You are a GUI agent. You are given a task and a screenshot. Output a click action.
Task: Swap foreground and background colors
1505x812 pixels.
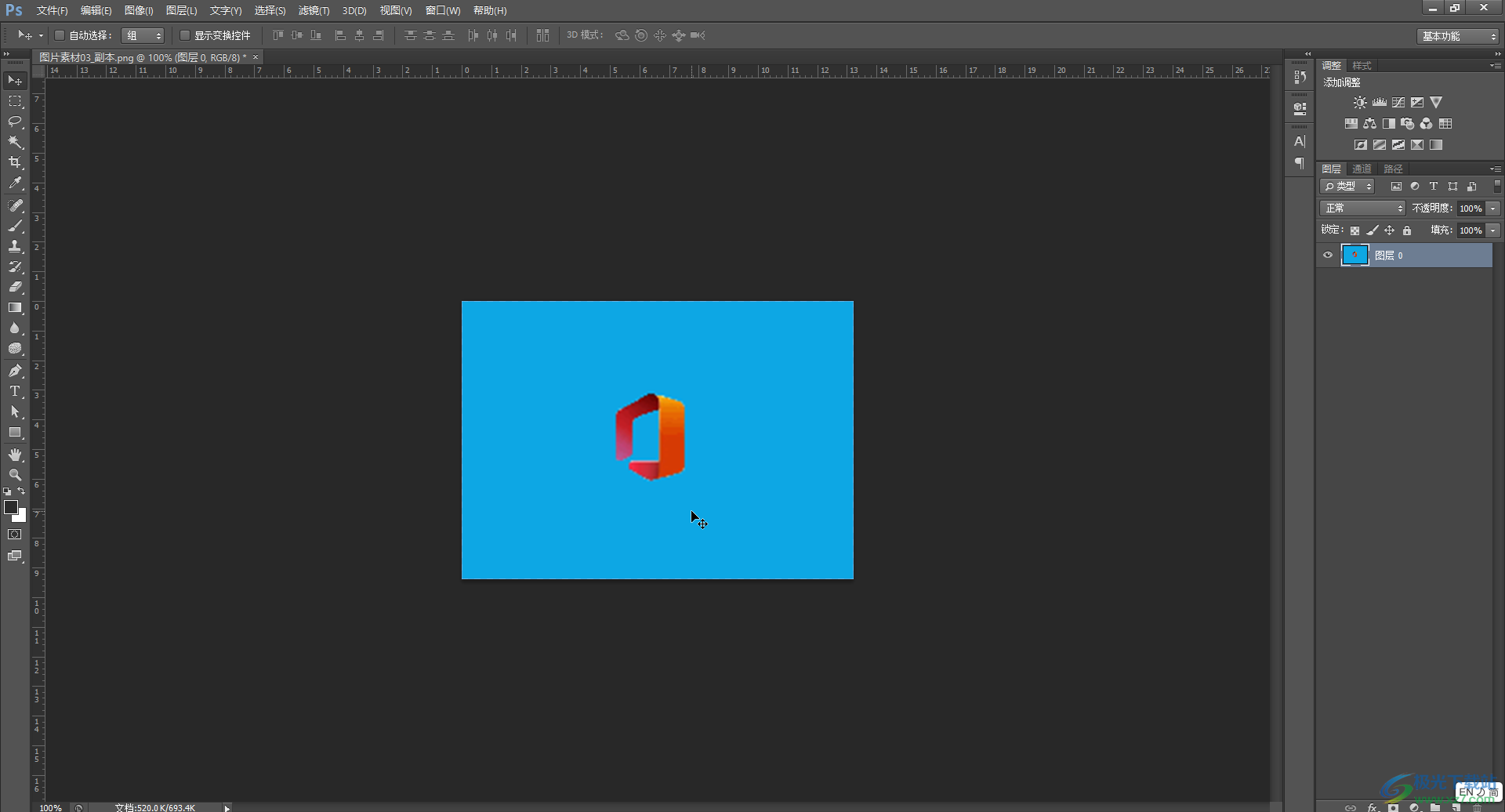[21, 491]
